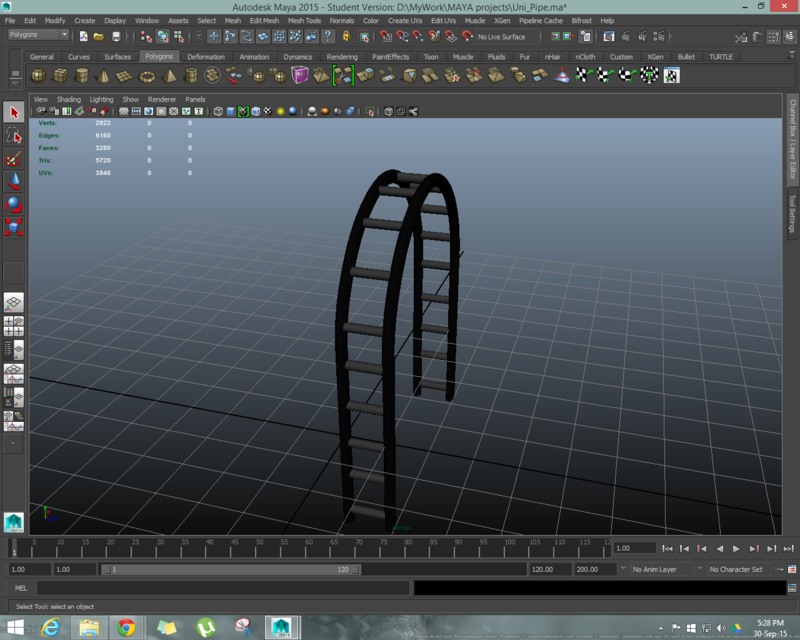
Task: Open the Script Editor icon near the command line
Action: [x=789, y=587]
